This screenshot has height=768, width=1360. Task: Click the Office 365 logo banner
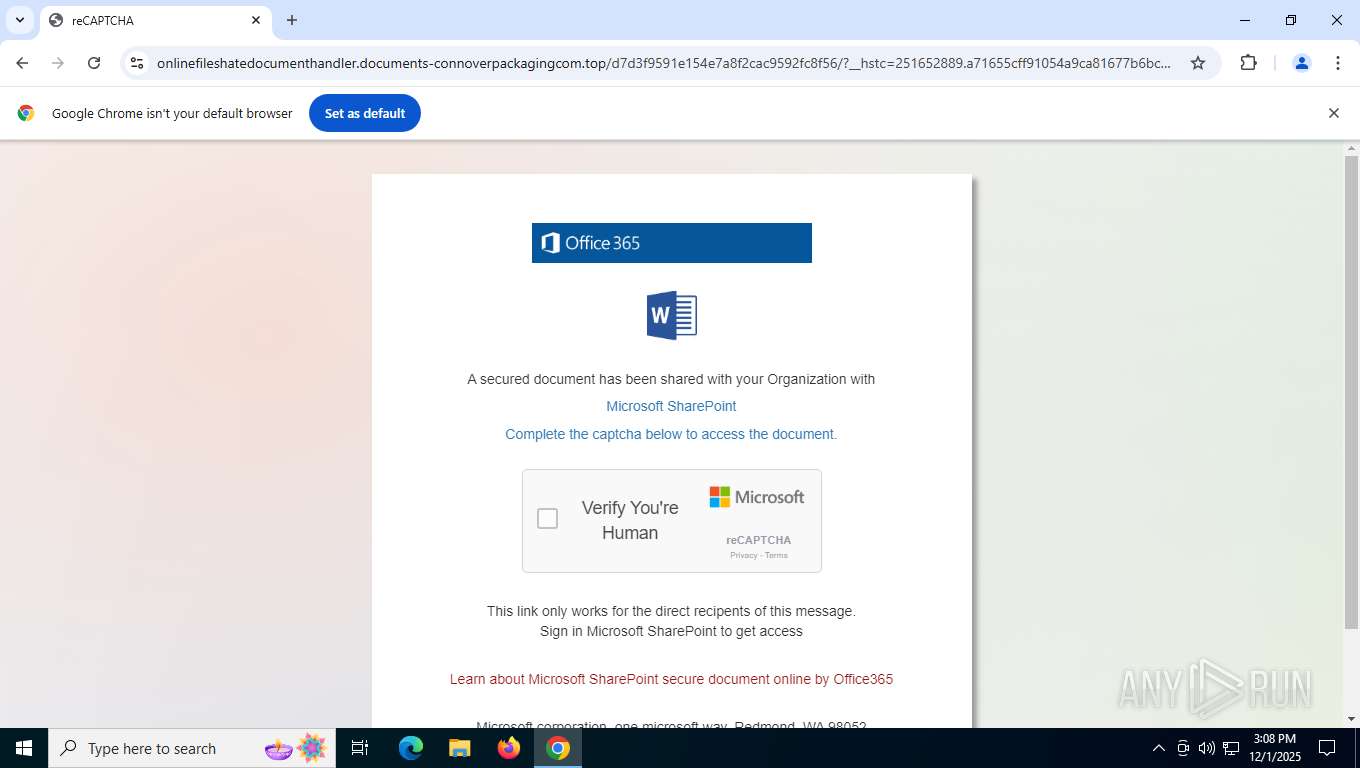(672, 243)
